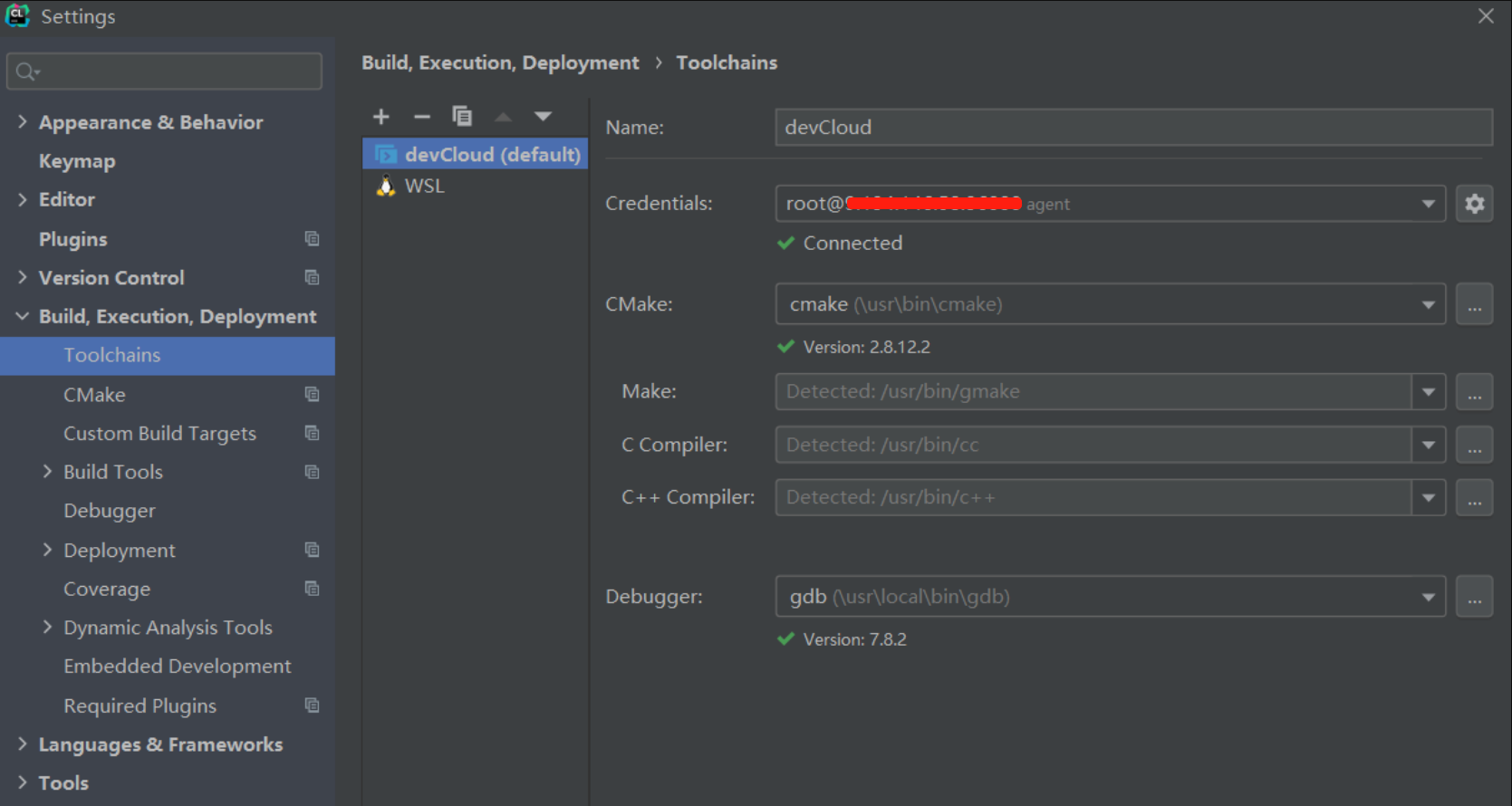
Task: Open the Credentials dropdown
Action: point(1429,204)
